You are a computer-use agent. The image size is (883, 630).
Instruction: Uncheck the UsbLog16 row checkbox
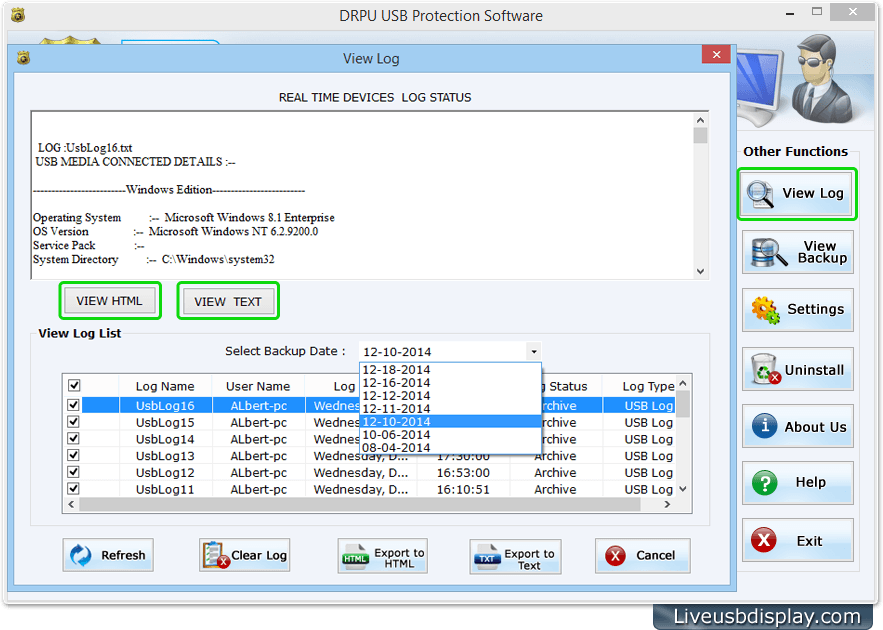point(73,405)
